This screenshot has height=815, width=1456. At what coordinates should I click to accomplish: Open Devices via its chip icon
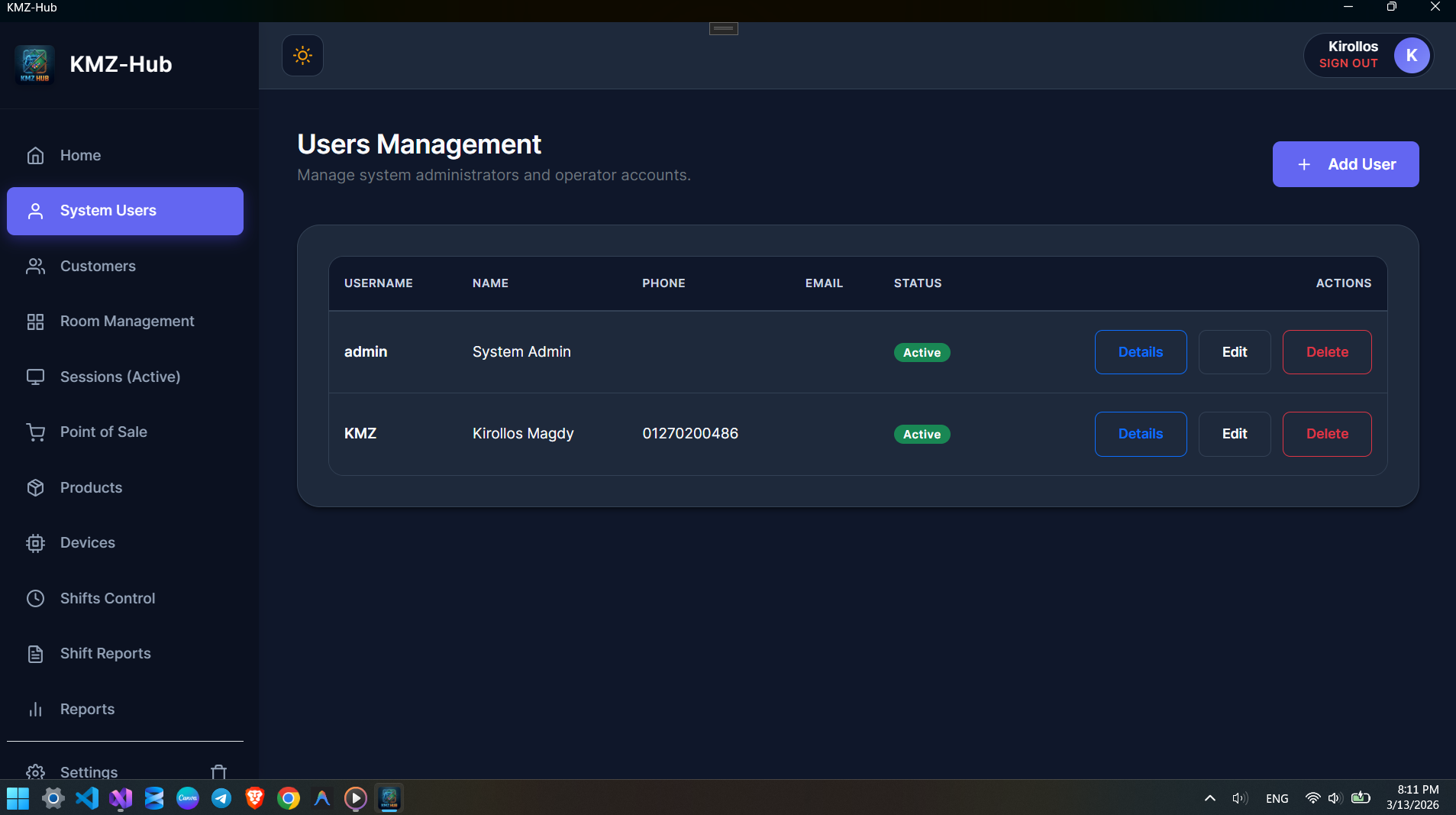point(36,542)
